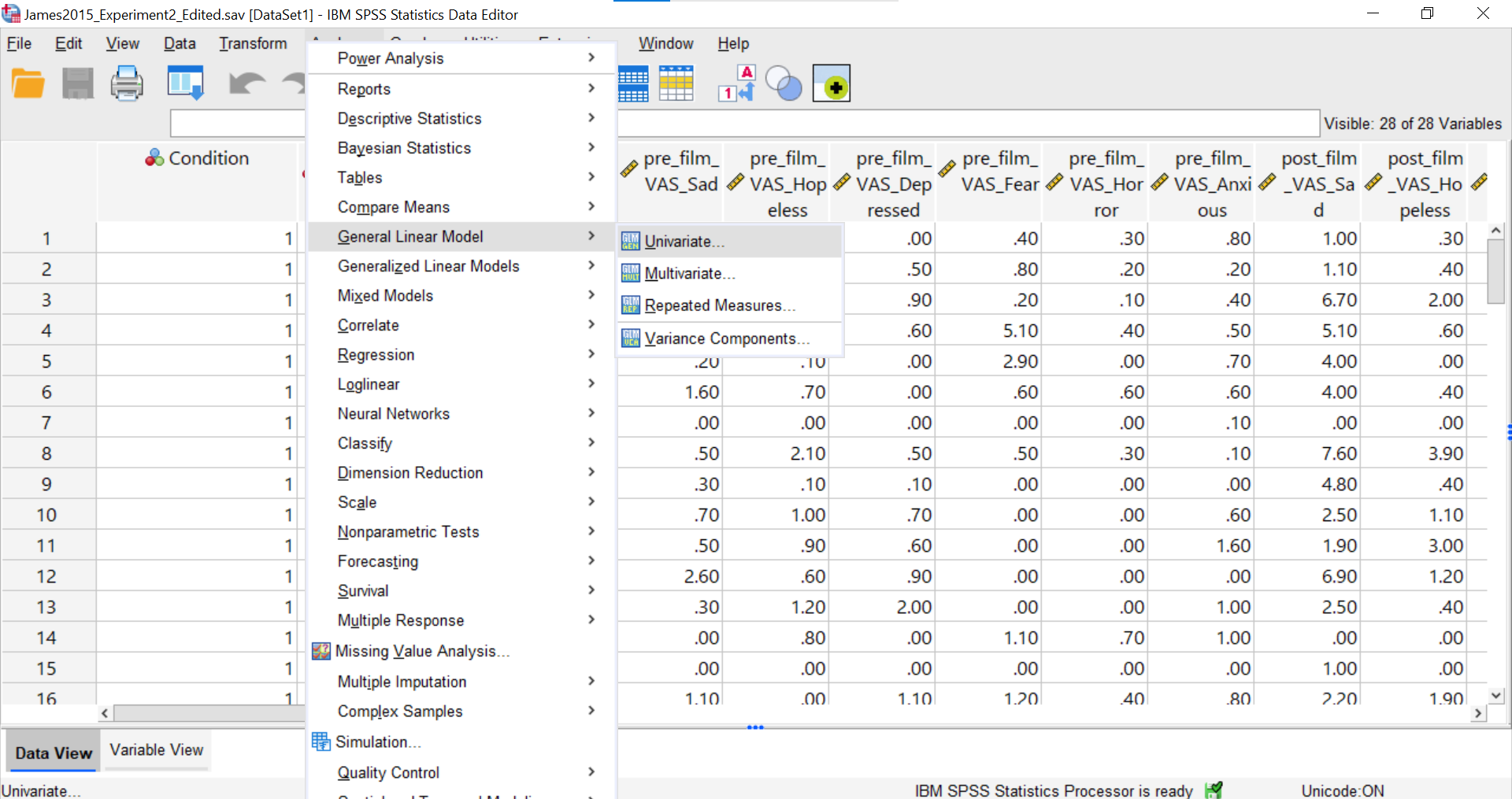Choose Variance Components... option
This screenshot has height=799, width=1512.
(x=729, y=338)
